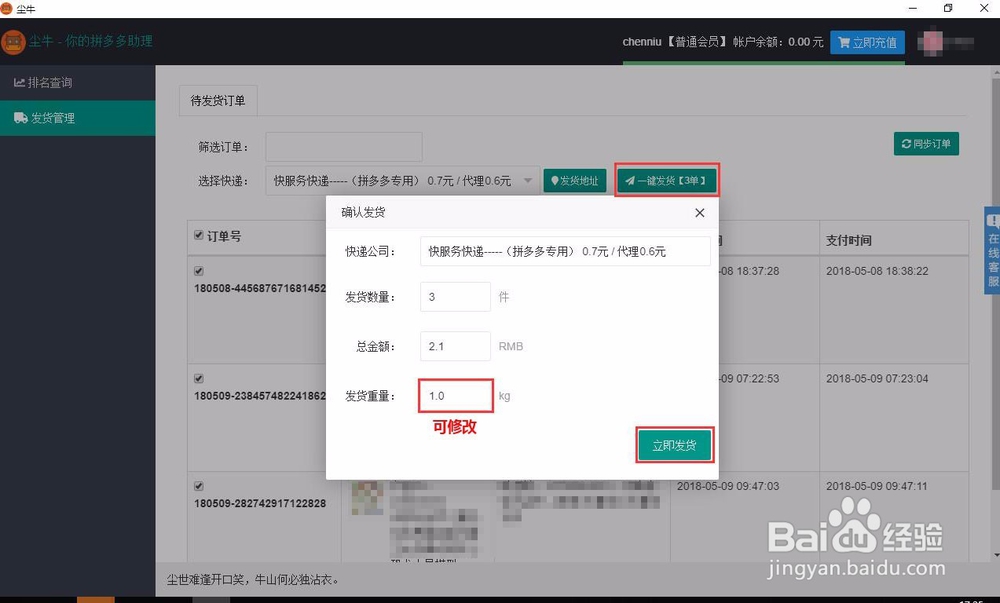Viewport: 1000px width, 603px height.
Task: Click the 发货地址 button
Action: (575, 181)
